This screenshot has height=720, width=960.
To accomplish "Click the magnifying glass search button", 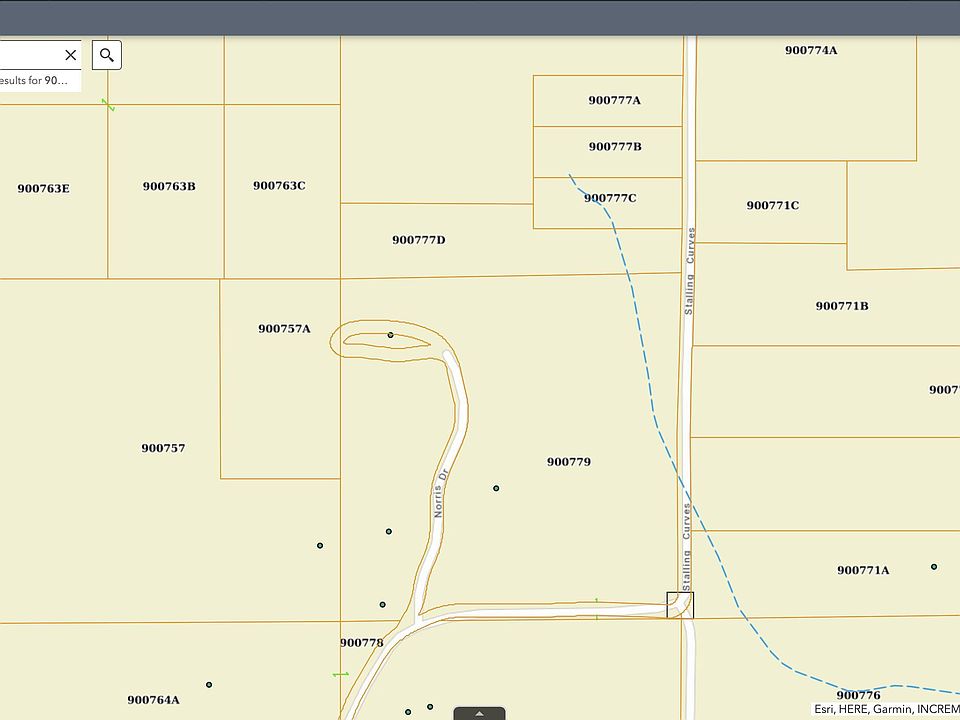I will (107, 55).
